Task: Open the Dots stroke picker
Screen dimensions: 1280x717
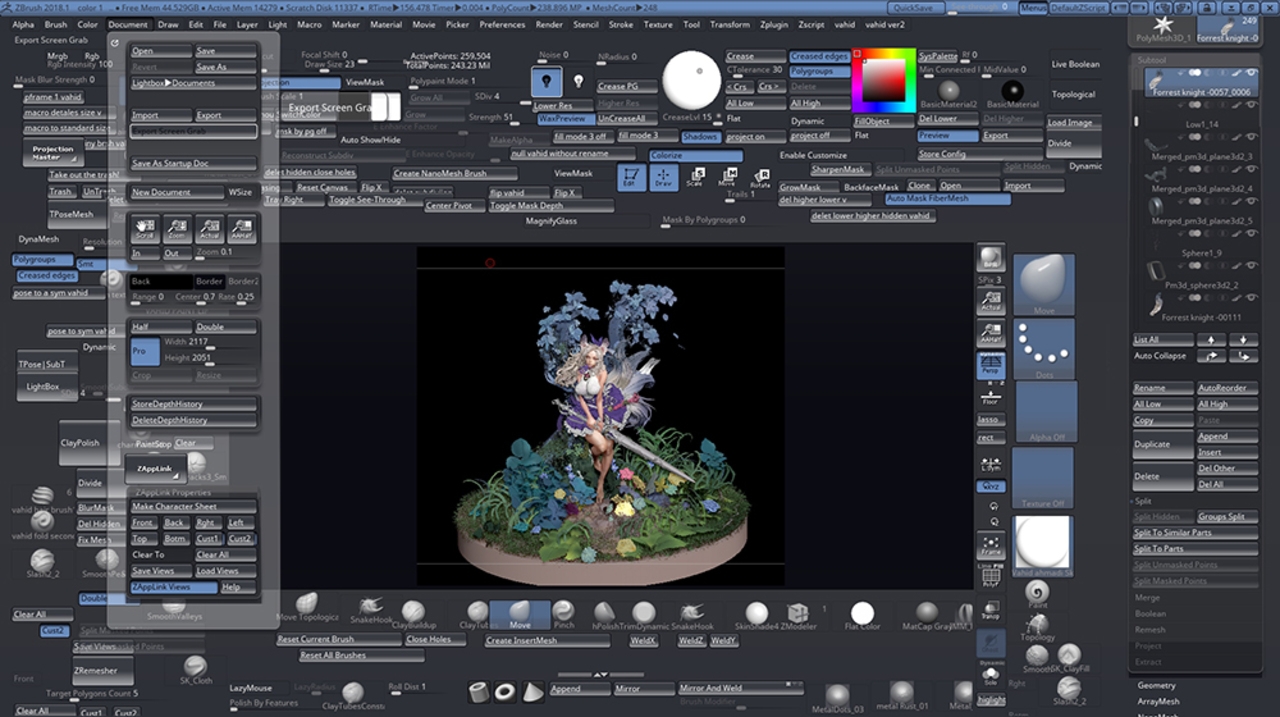Action: click(1044, 349)
